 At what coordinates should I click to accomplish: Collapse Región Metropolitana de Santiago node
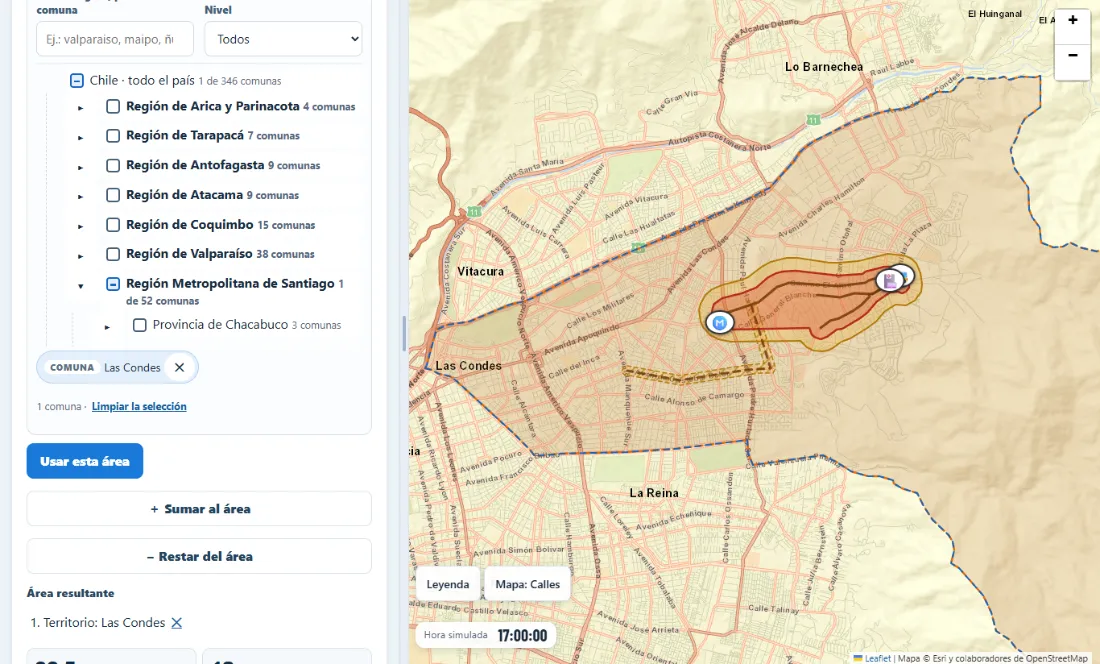[x=81, y=285]
